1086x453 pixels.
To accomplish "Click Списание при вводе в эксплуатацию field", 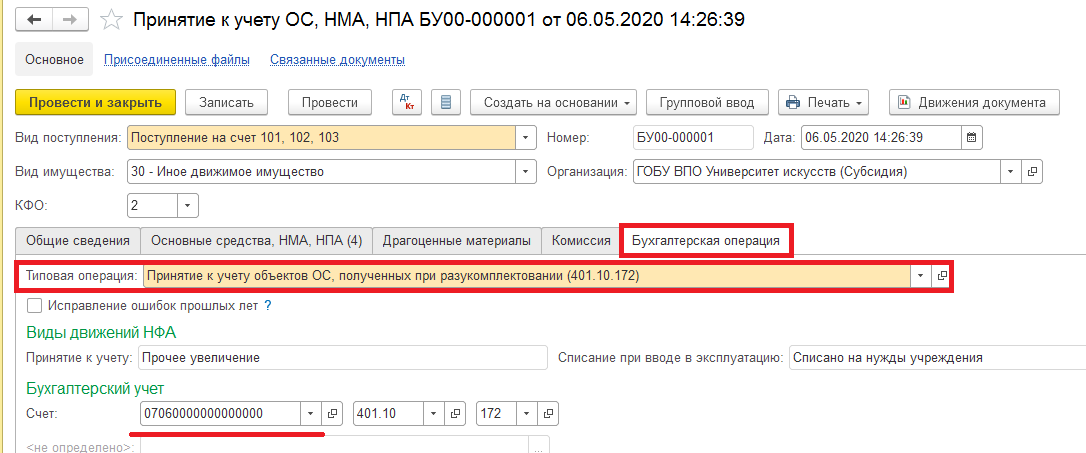I will [937, 358].
